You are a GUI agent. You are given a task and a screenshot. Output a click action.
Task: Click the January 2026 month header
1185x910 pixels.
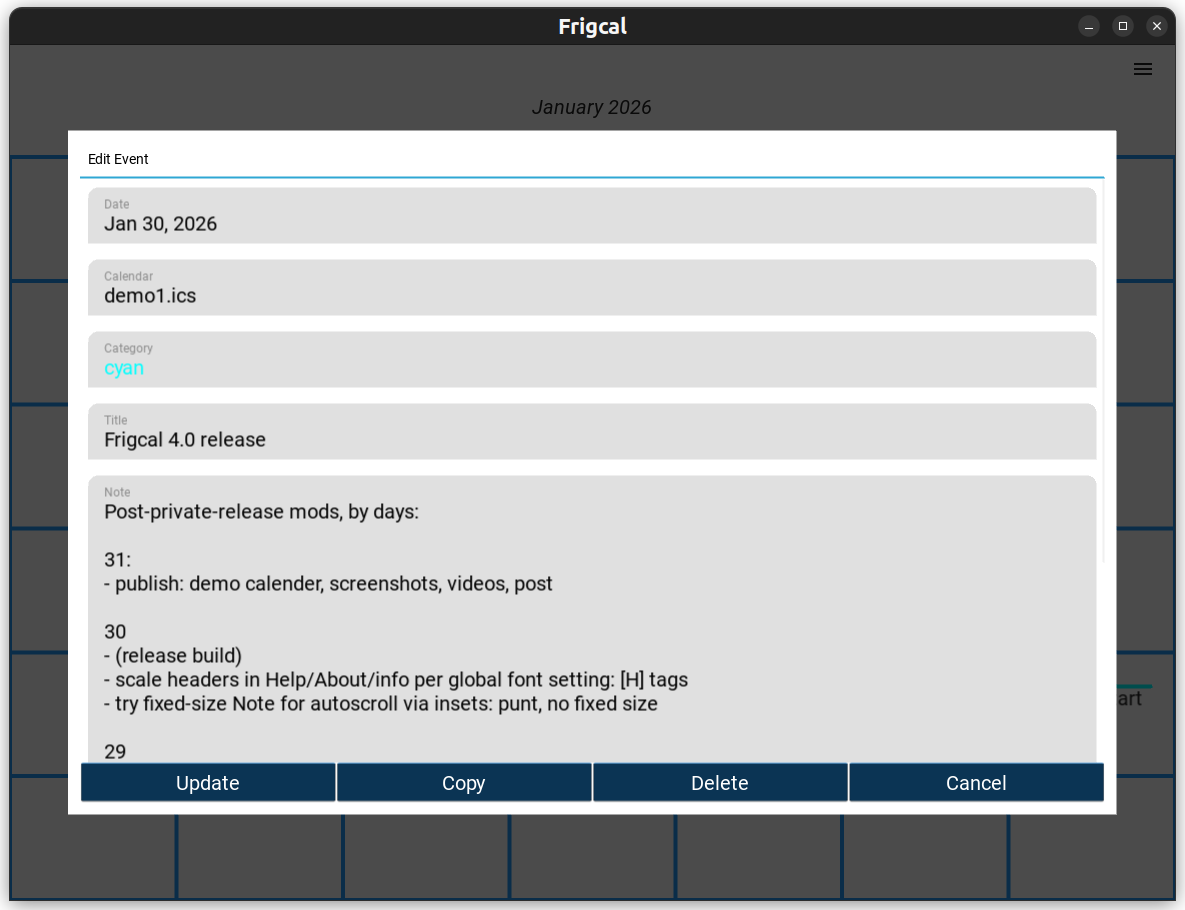[x=591, y=107]
